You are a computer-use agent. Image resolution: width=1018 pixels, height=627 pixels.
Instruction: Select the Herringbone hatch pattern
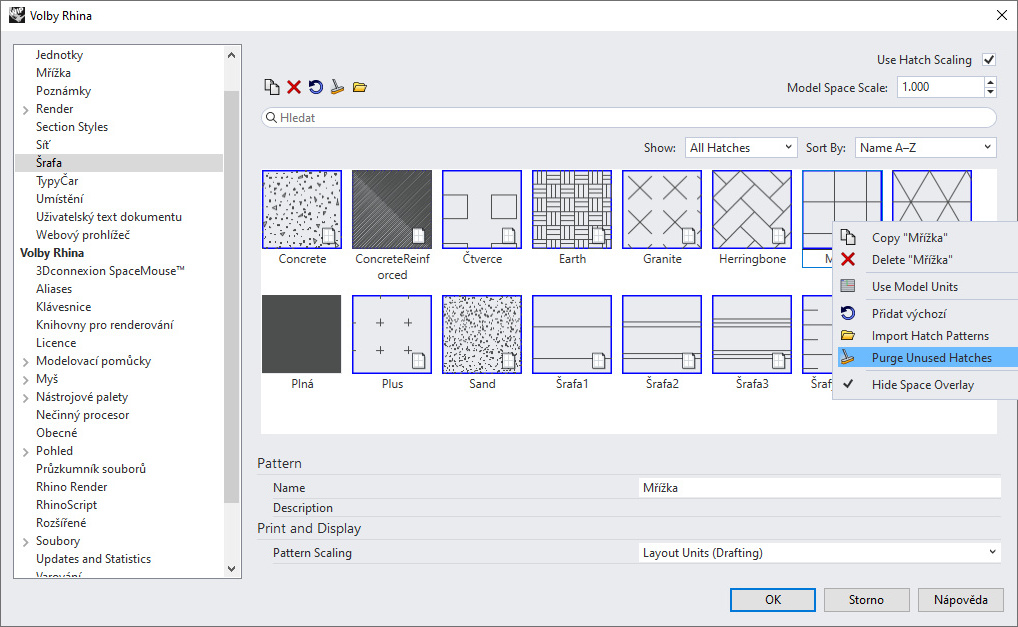coord(752,209)
